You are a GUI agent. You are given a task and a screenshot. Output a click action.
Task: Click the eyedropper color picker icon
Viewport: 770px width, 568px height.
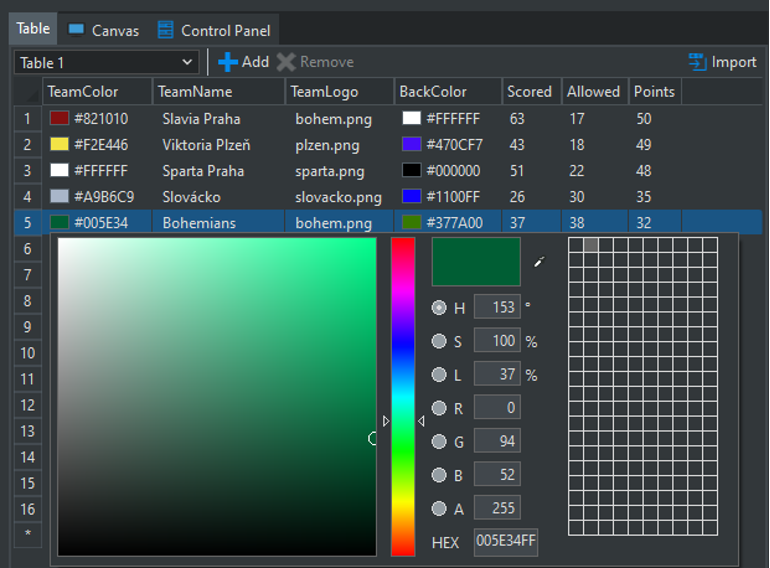[541, 261]
